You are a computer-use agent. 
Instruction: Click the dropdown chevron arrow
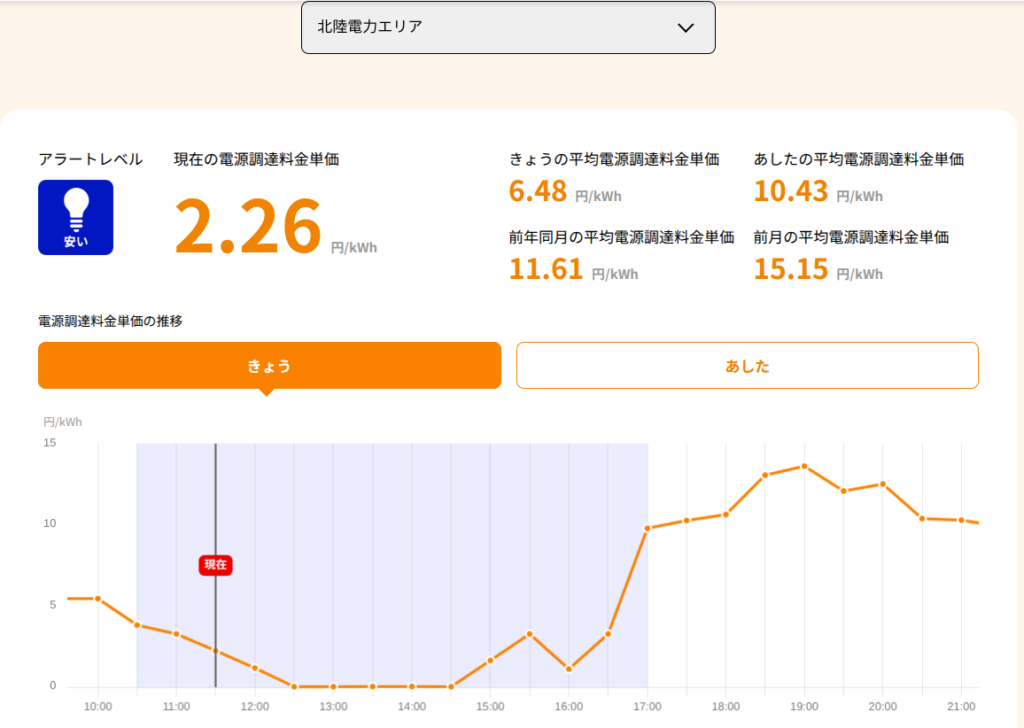686,28
